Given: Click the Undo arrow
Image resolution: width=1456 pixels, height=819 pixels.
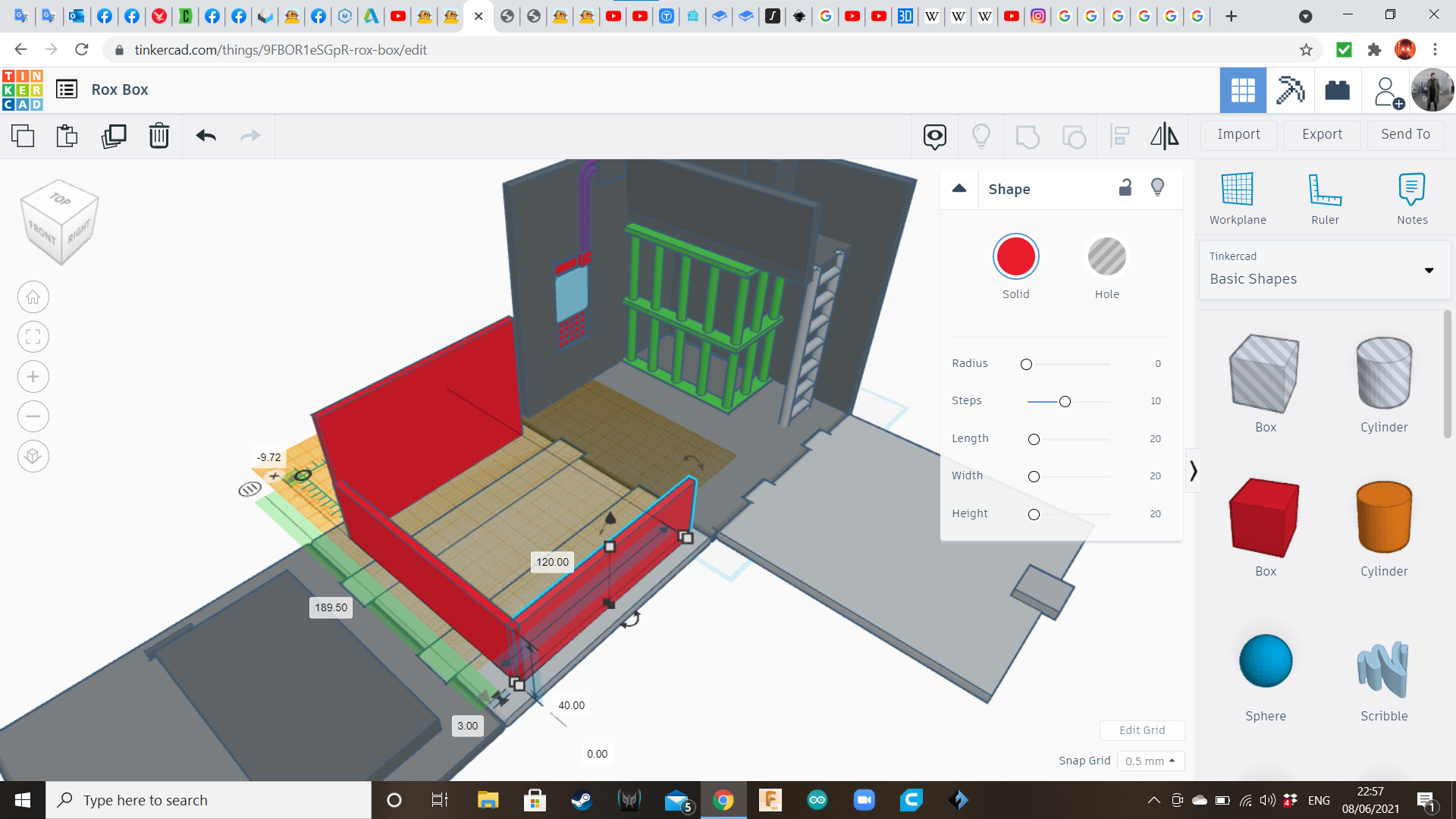Looking at the screenshot, I should click(x=206, y=136).
